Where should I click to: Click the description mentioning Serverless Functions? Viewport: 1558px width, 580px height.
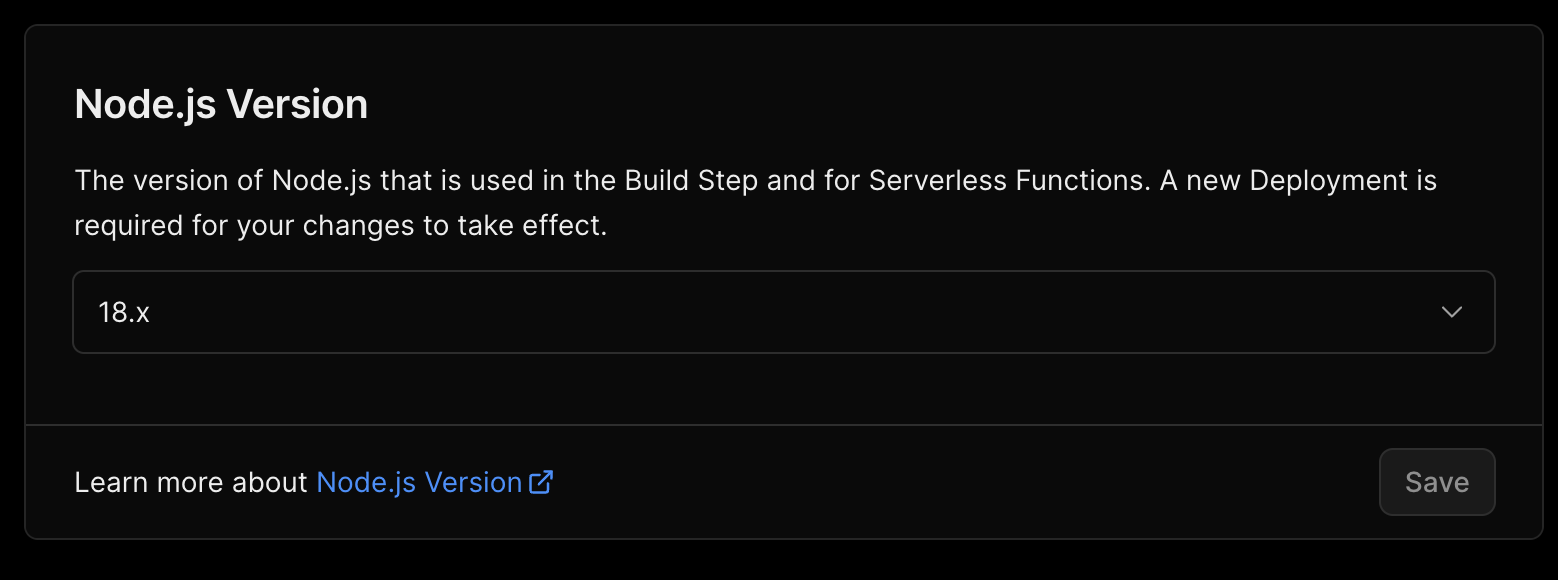tap(755, 203)
